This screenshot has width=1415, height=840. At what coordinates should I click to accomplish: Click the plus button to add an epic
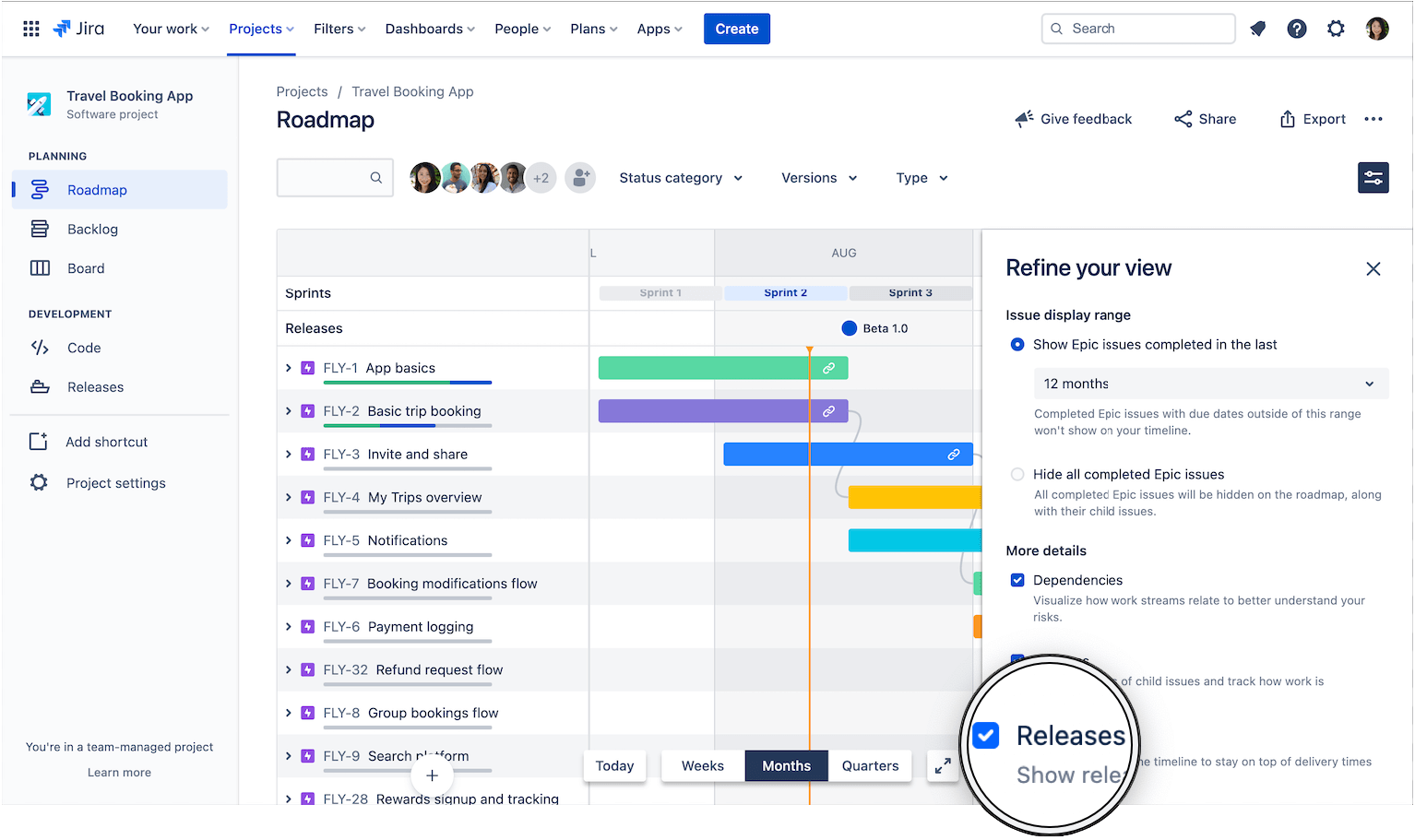[432, 775]
